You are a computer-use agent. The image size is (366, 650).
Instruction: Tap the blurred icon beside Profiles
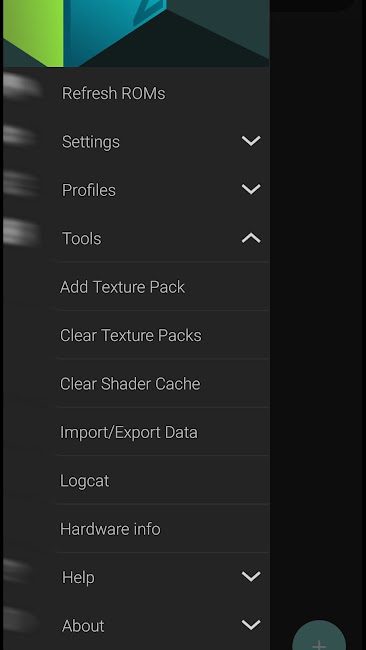(x=21, y=184)
